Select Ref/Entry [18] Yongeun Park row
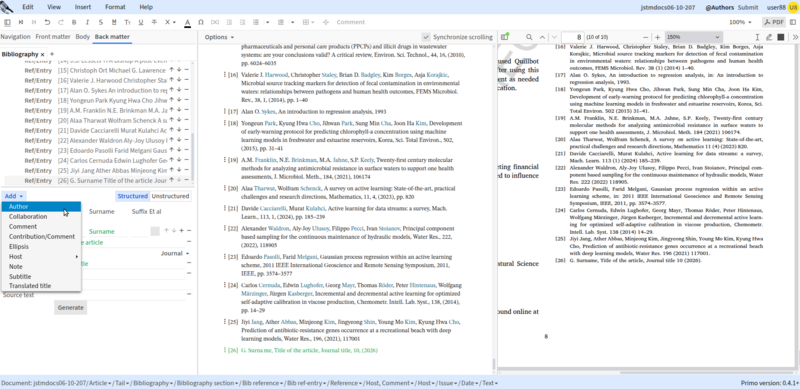This screenshot has width=800, height=389. pyautogui.click(x=97, y=101)
